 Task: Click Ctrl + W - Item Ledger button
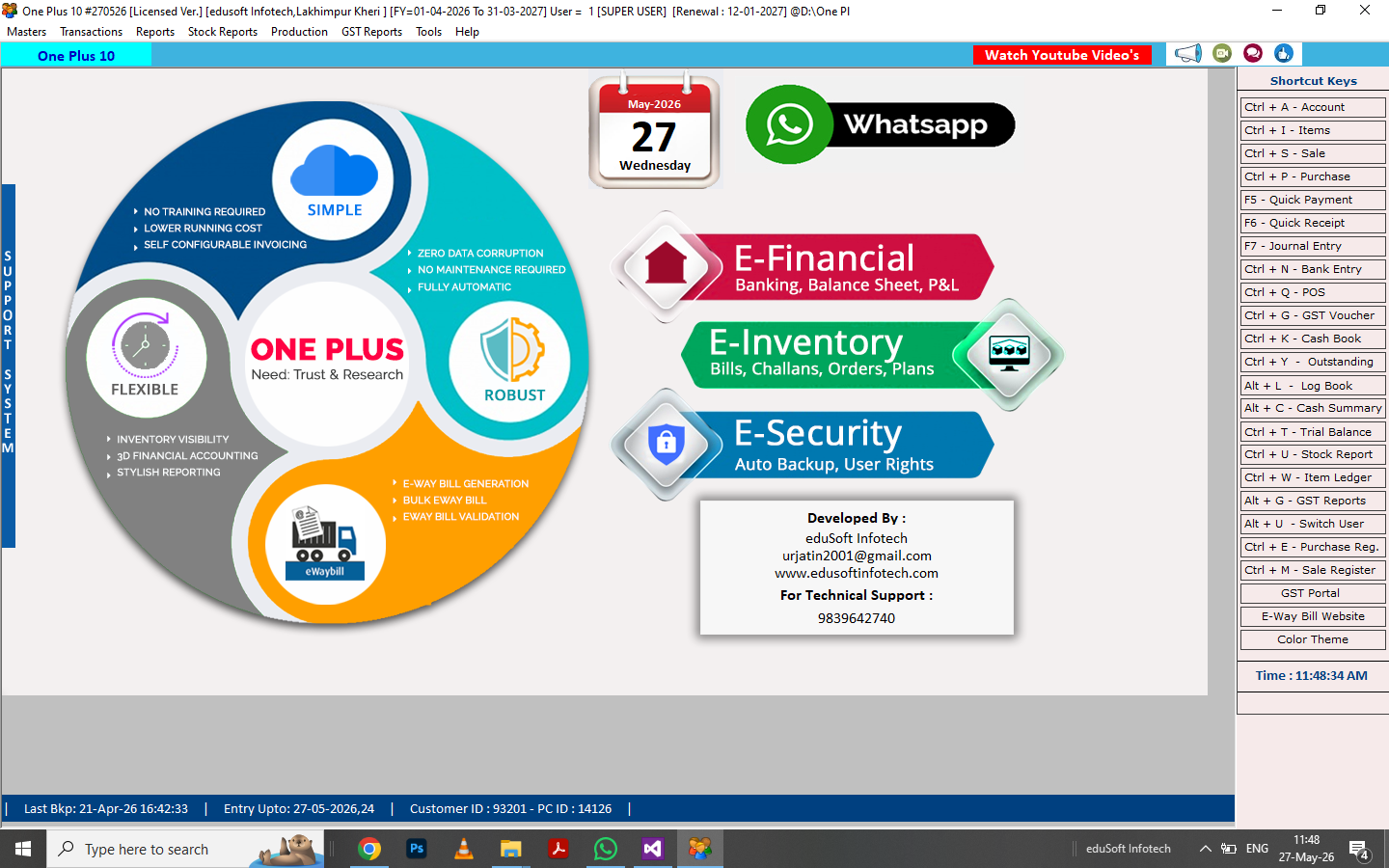[1313, 477]
